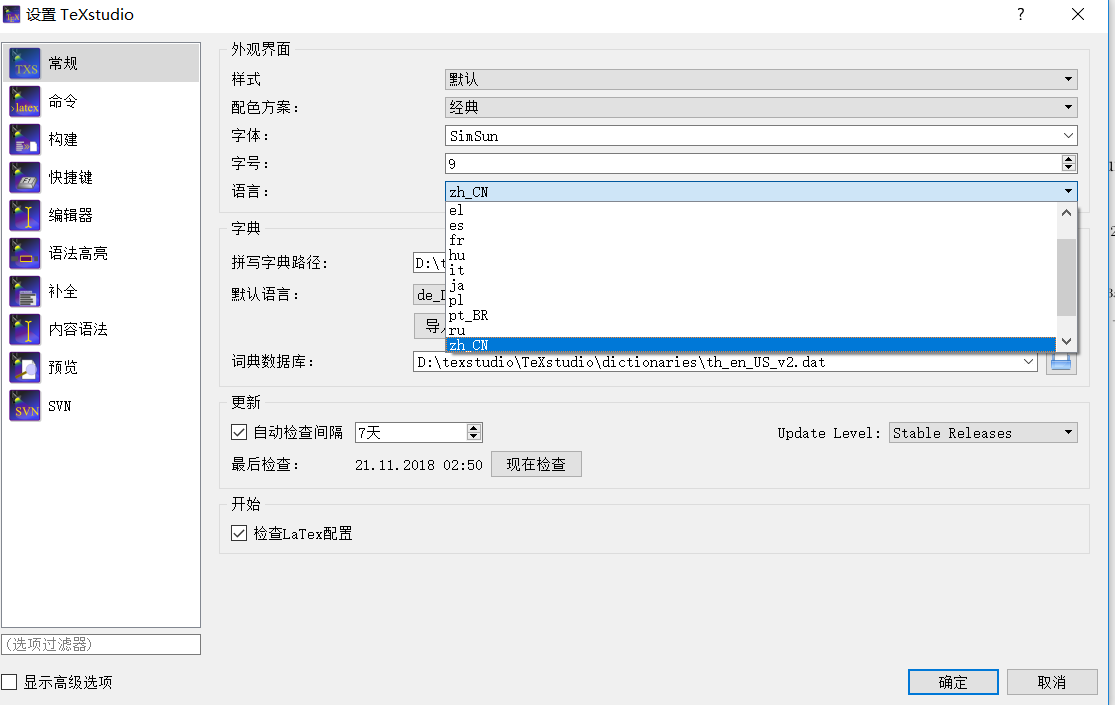Open the 构建 (Build) settings icon
The height and width of the screenshot is (705, 1115).
[x=25, y=139]
